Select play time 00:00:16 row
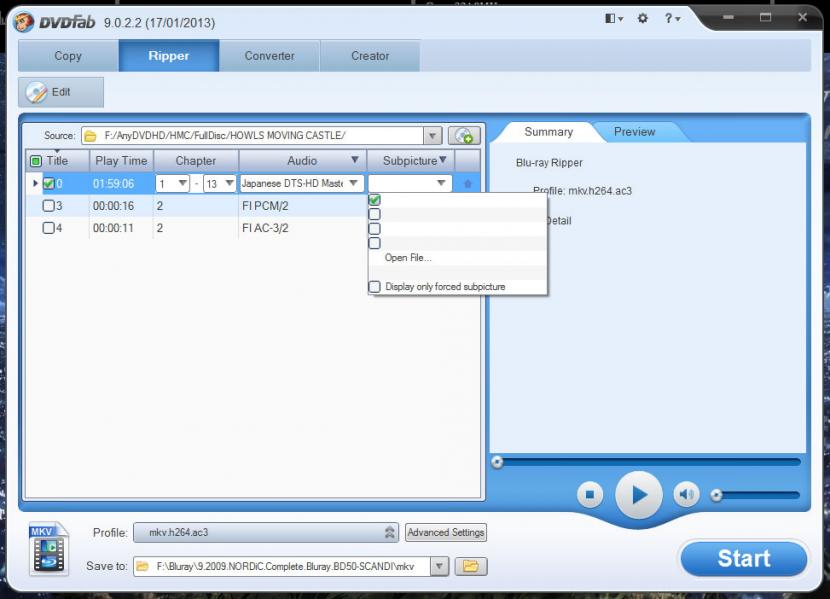Image resolution: width=830 pixels, height=599 pixels. [x=113, y=206]
